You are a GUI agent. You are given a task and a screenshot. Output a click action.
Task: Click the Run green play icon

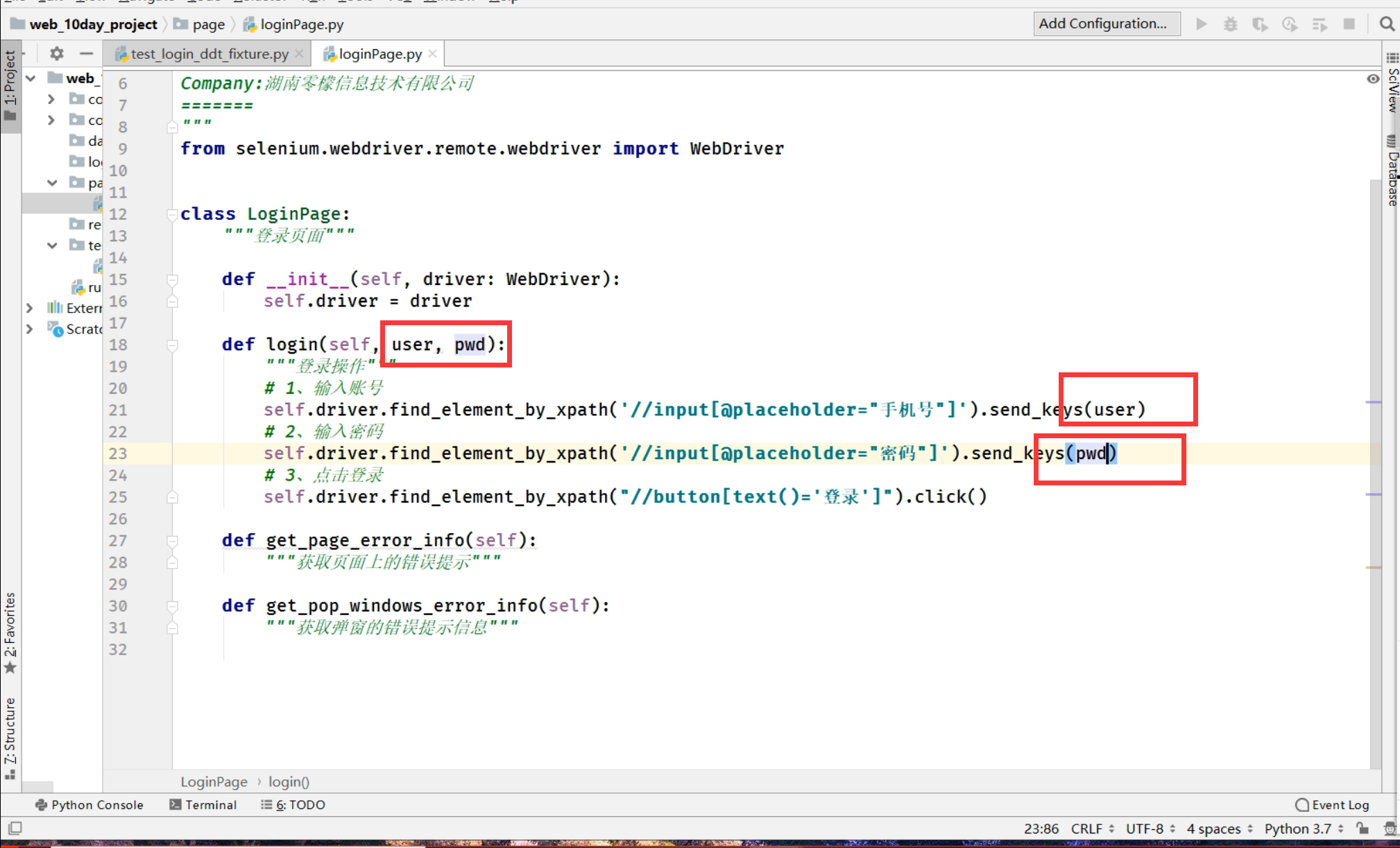click(x=1202, y=24)
